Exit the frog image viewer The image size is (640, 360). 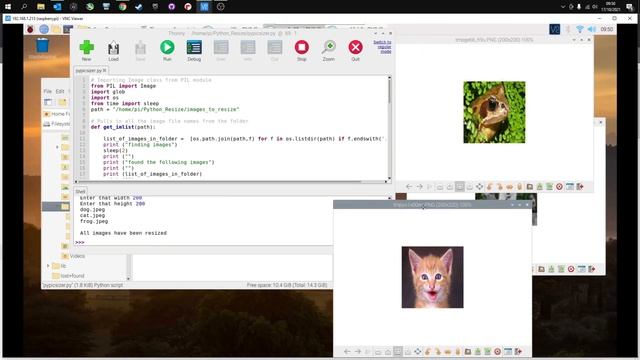click(580, 187)
